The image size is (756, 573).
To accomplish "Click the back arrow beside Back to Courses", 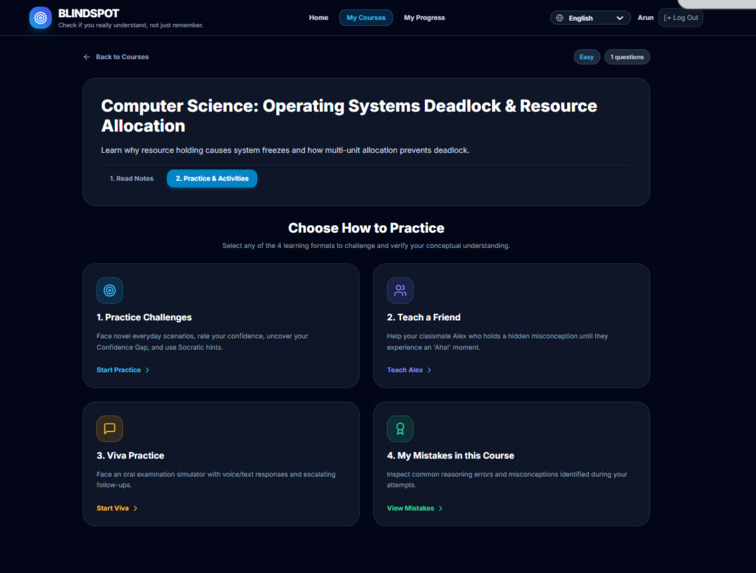I will point(87,57).
